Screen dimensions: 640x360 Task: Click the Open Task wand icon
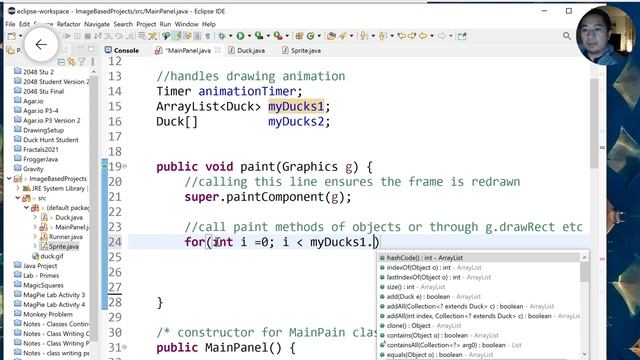(342, 36)
